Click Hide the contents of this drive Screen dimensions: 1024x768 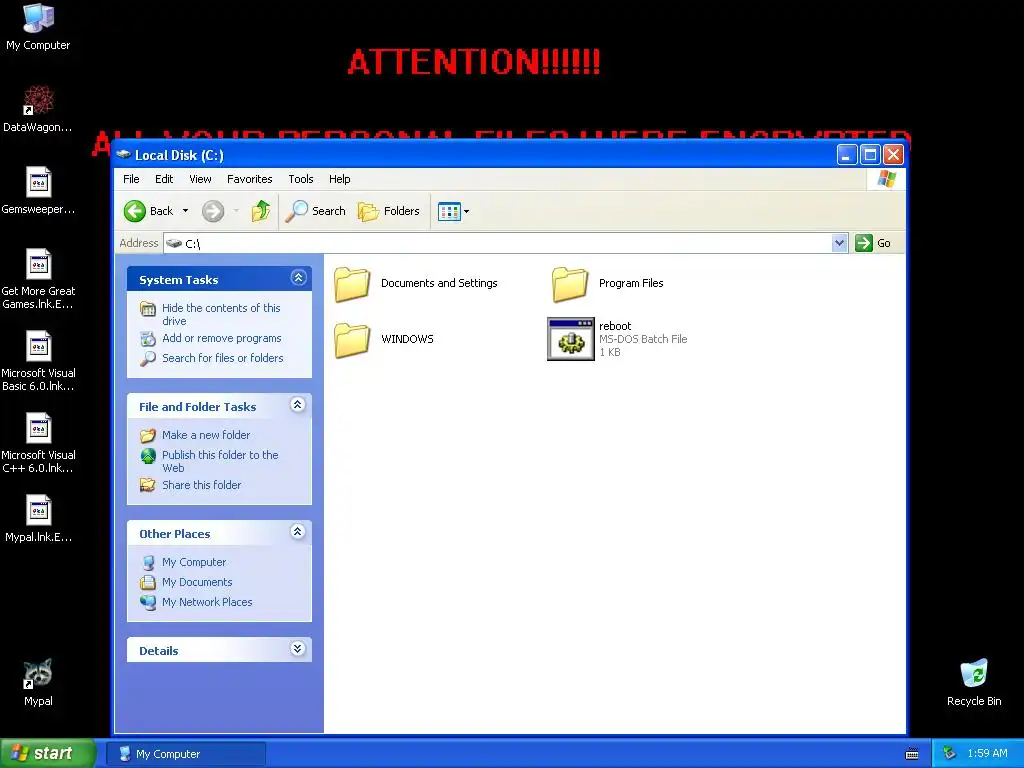[x=221, y=314]
